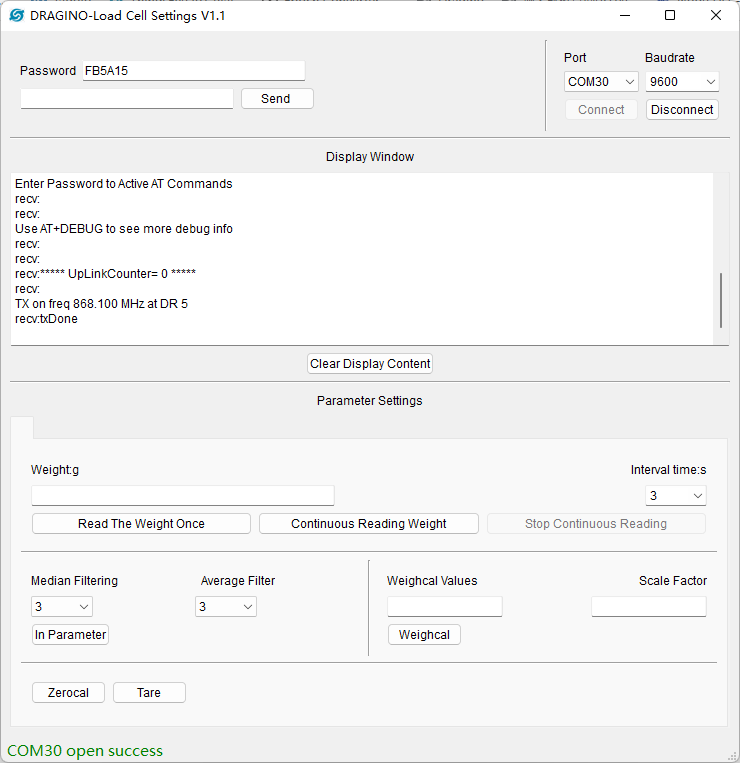
Task: Open the Median Filtering dropdown
Action: point(62,607)
